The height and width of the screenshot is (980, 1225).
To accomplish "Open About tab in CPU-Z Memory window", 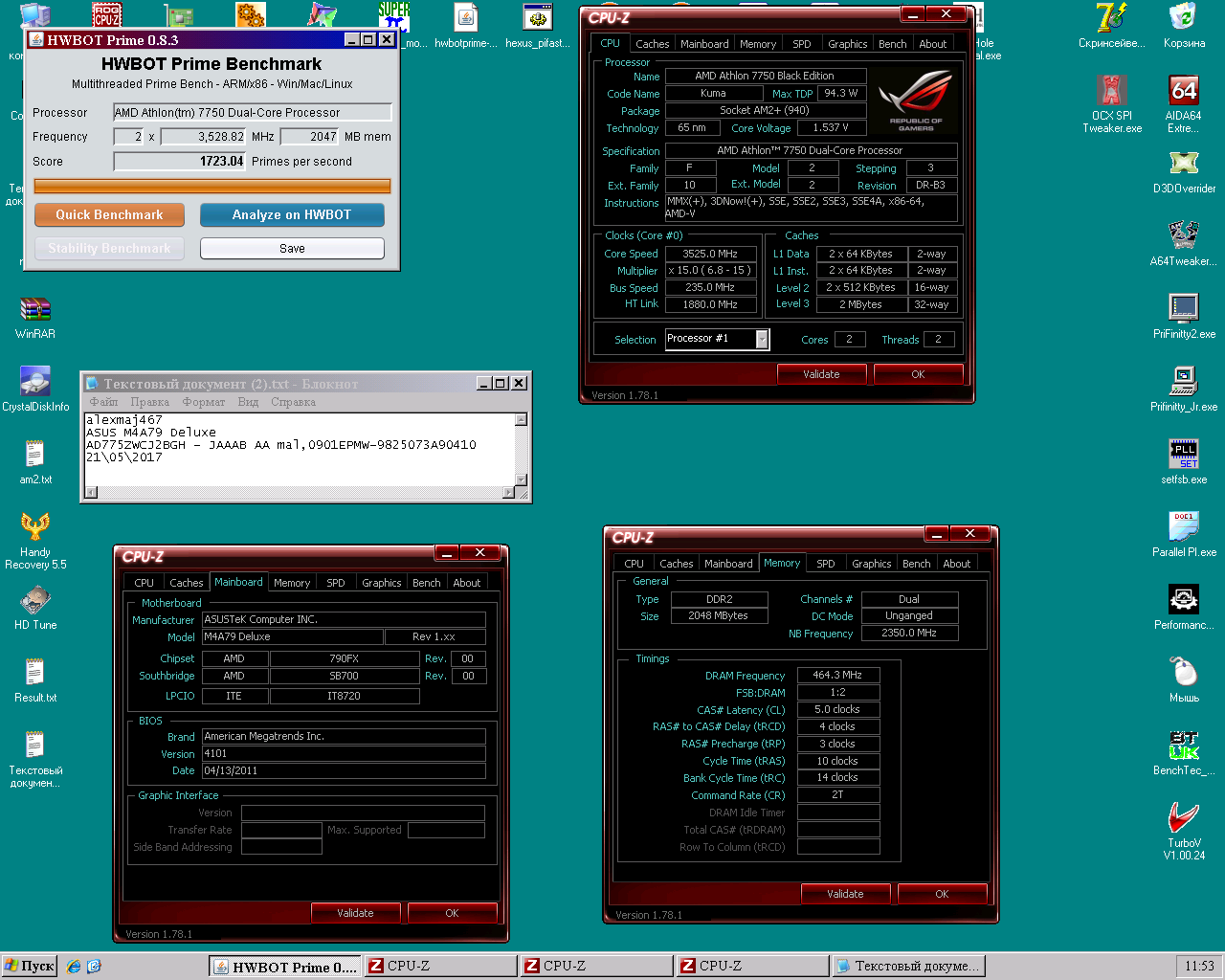I will tap(957, 564).
